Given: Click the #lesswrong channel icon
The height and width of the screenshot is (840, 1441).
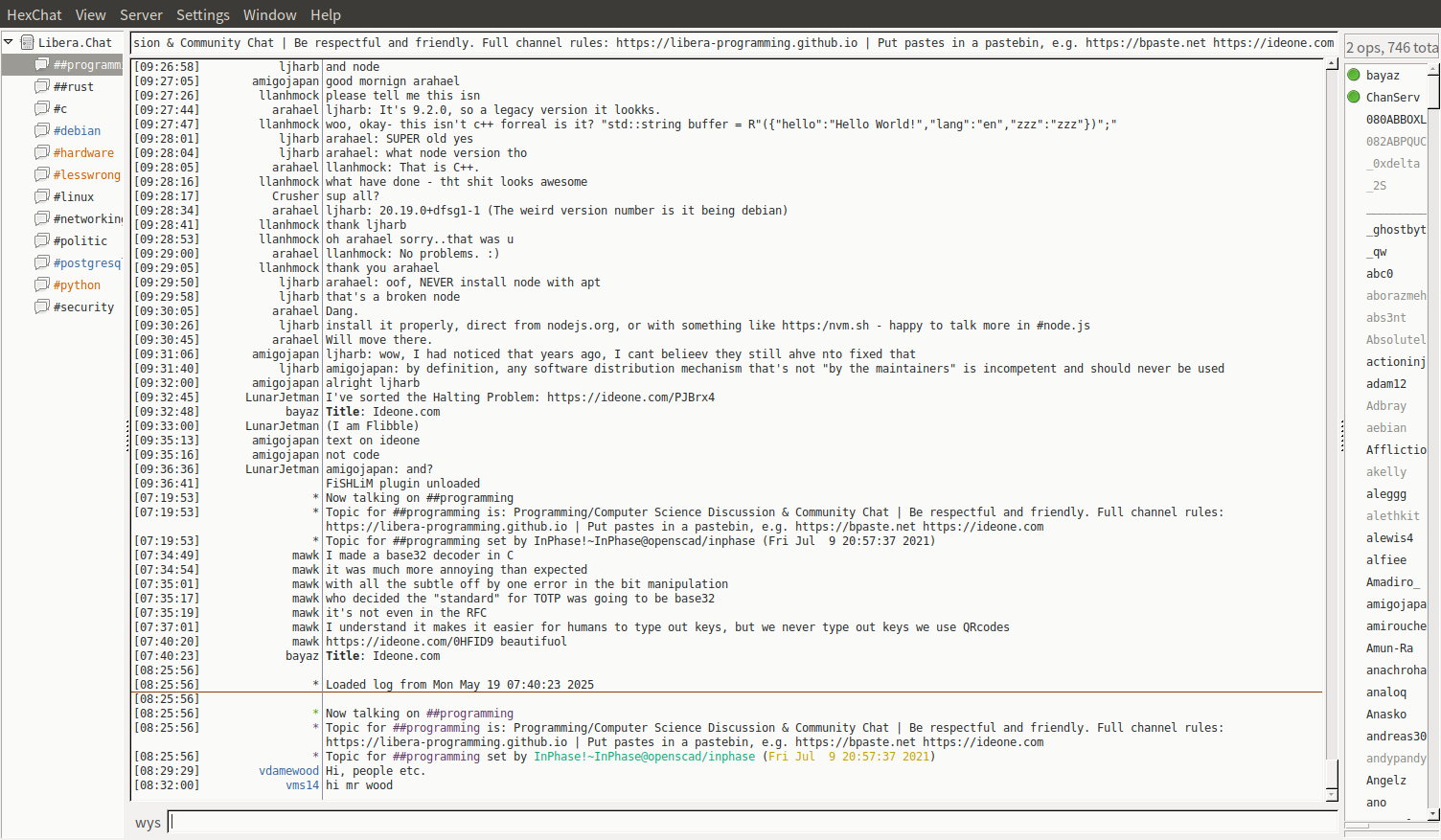Looking at the screenshot, I should coord(42,174).
